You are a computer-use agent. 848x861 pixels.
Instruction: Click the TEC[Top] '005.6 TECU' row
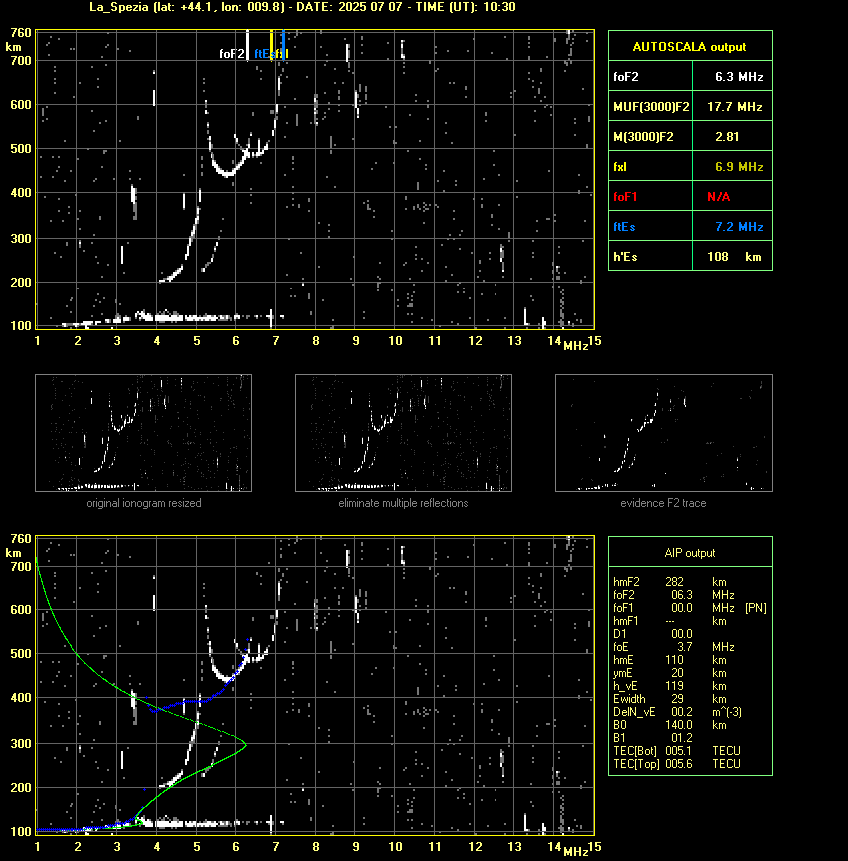[x=677, y=764]
